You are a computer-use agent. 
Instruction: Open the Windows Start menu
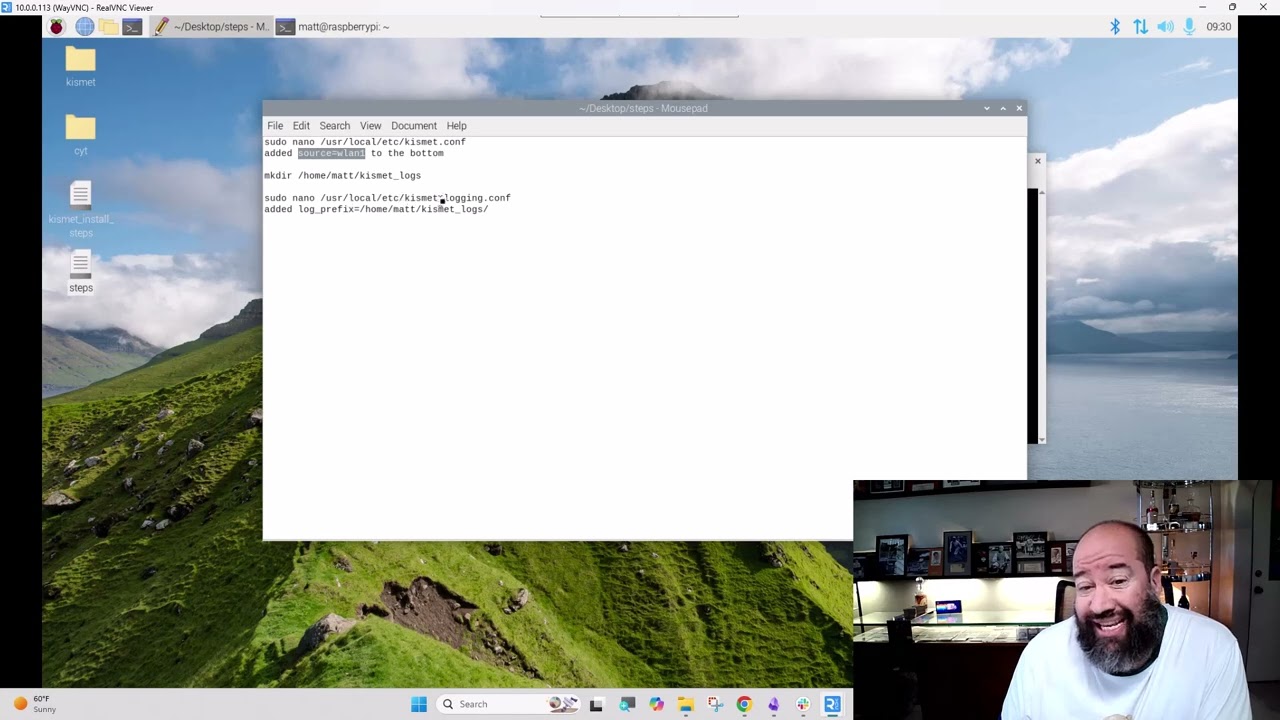419,704
